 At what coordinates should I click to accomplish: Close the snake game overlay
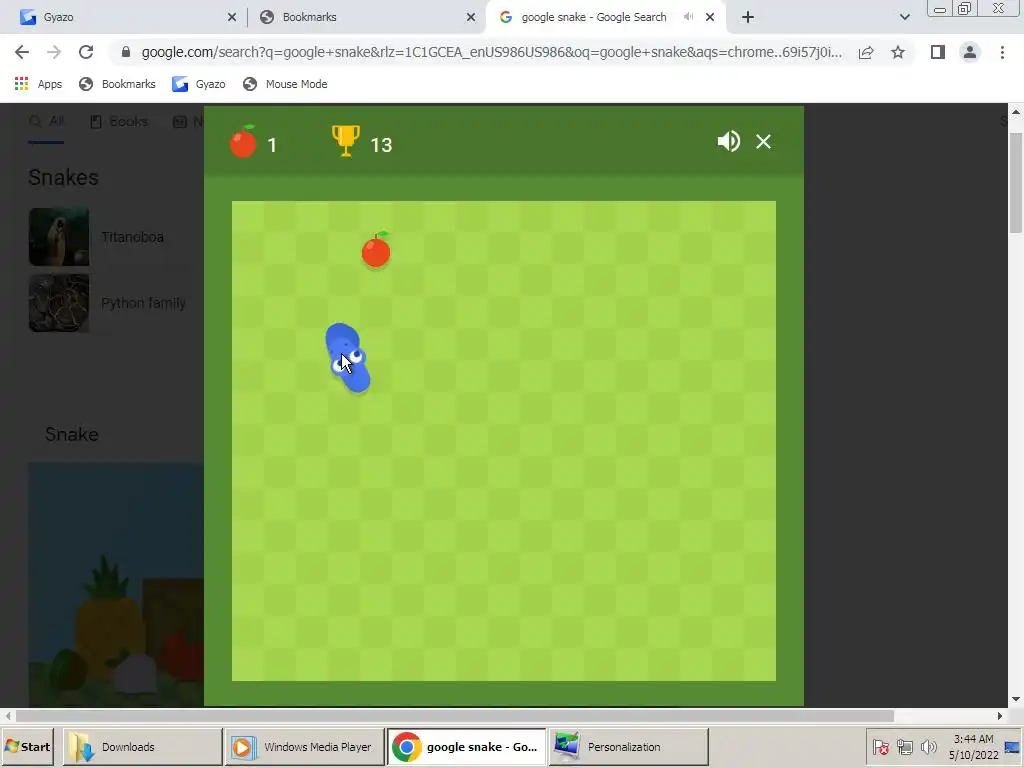coord(763,141)
